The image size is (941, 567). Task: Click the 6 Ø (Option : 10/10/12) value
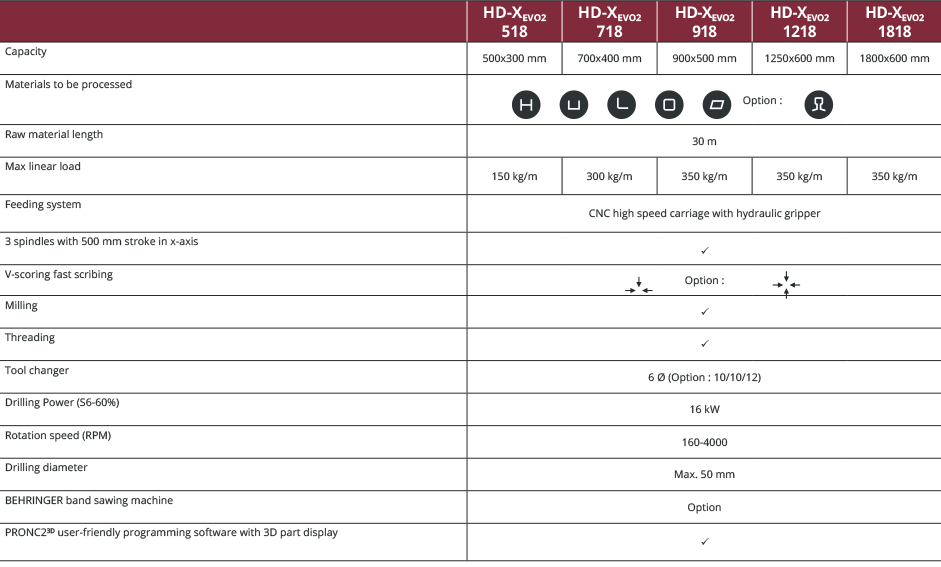[704, 377]
